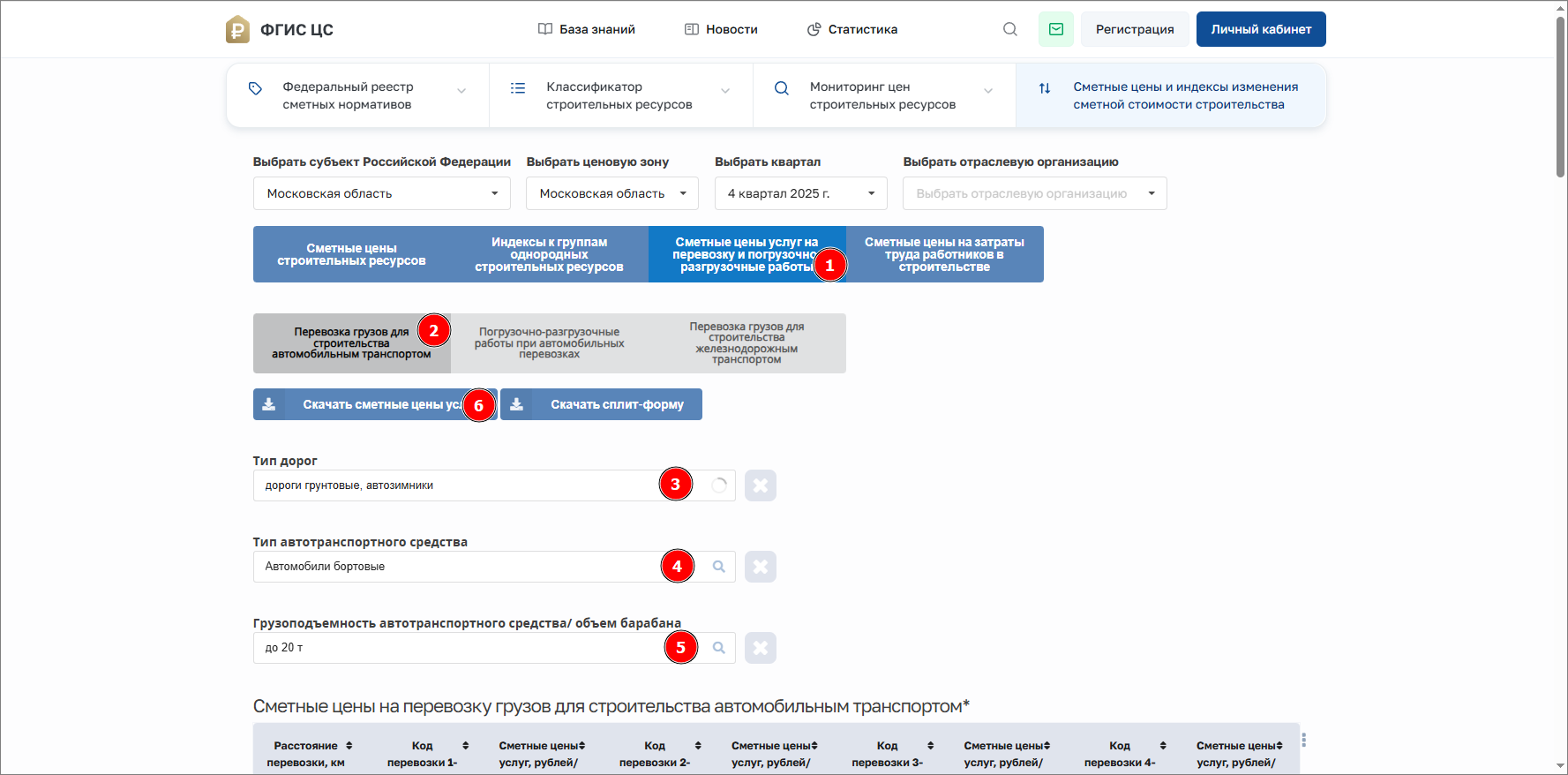Open the search magnifier in the header
Image resolution: width=1568 pixels, height=775 pixels.
click(x=1010, y=29)
